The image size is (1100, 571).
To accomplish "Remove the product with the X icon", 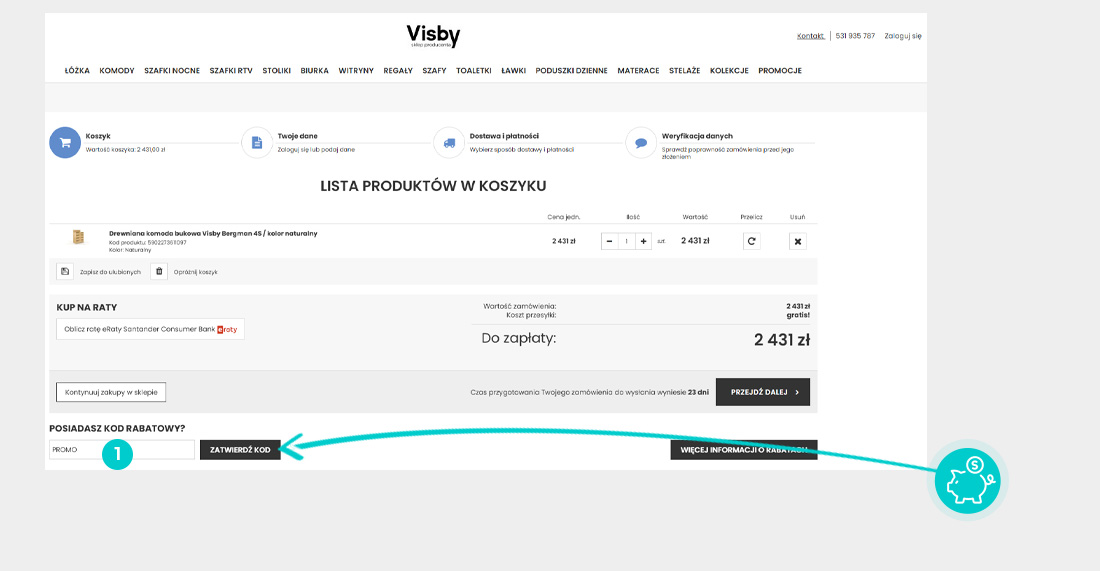I will coord(798,241).
